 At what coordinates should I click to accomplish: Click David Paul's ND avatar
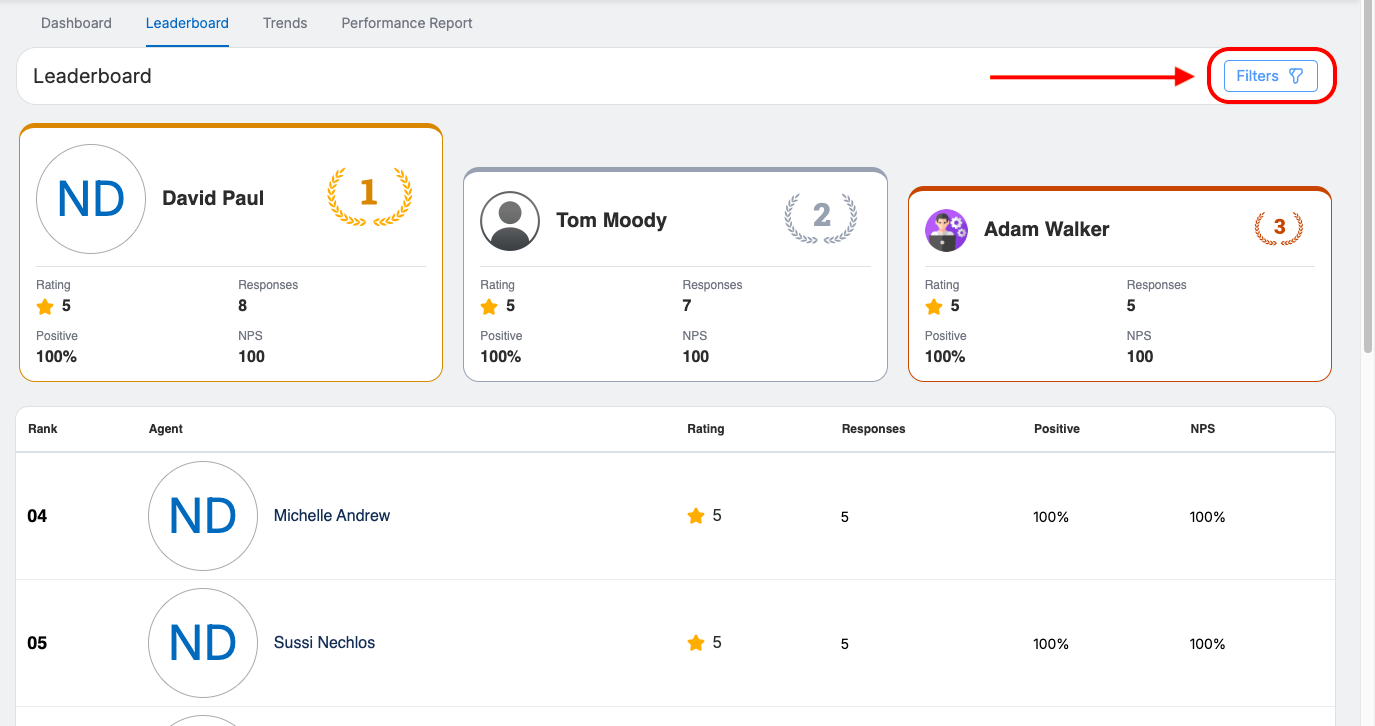91,199
